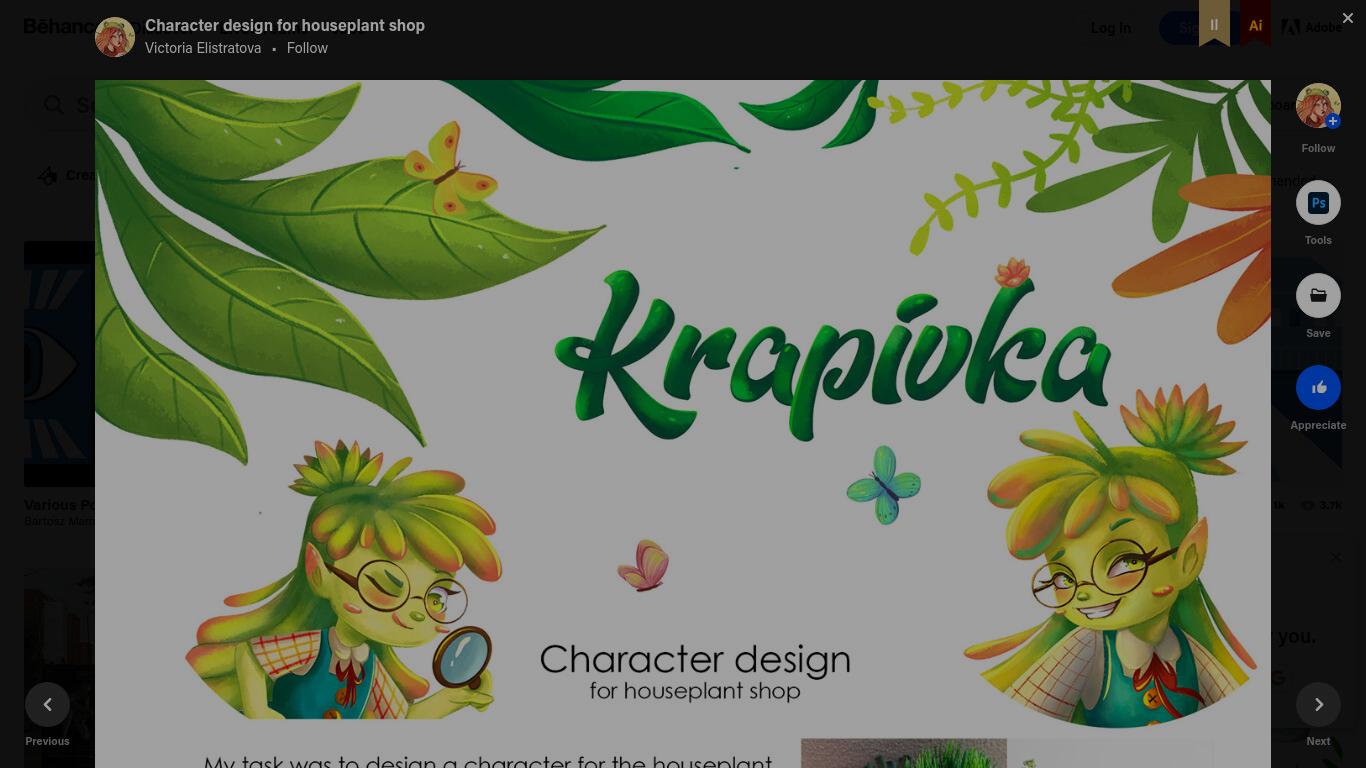Click the Krapivka project cover image

(x=683, y=424)
